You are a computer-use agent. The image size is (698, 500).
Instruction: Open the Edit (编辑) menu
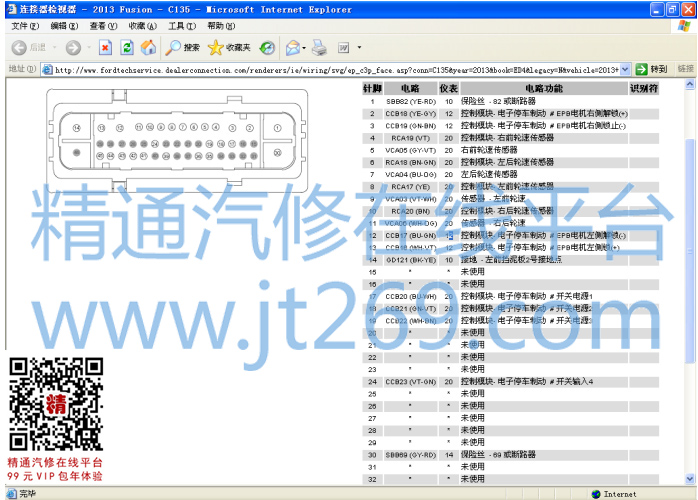(x=65, y=26)
